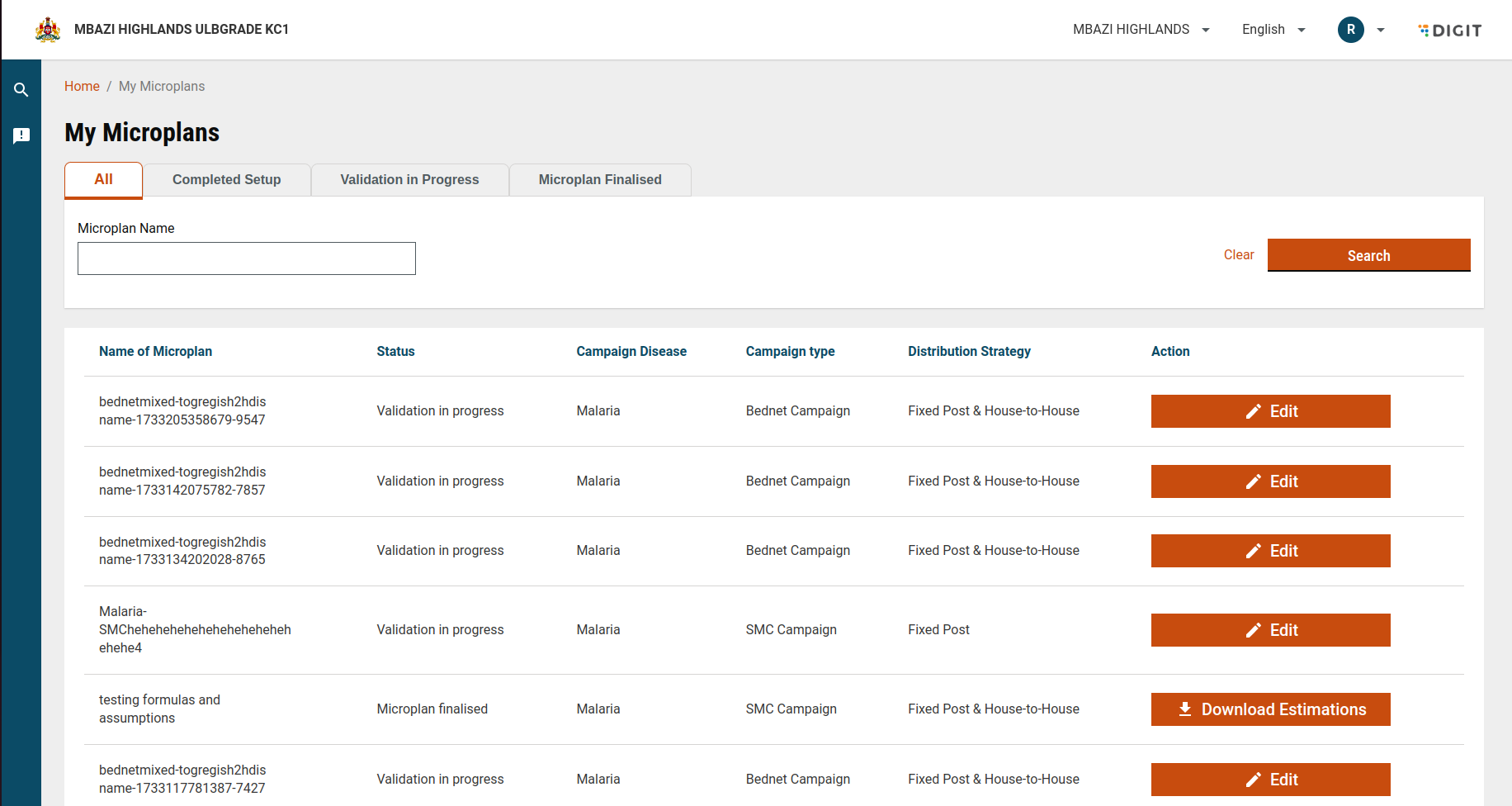
Task: Click pencil icon in first Edit button
Action: pyautogui.click(x=1253, y=411)
